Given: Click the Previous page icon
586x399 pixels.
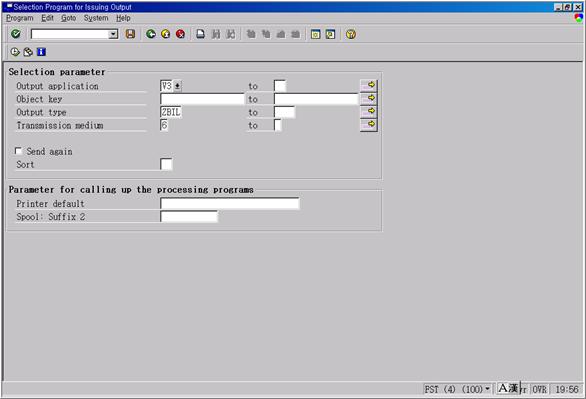Looking at the screenshot, I should coord(266,34).
